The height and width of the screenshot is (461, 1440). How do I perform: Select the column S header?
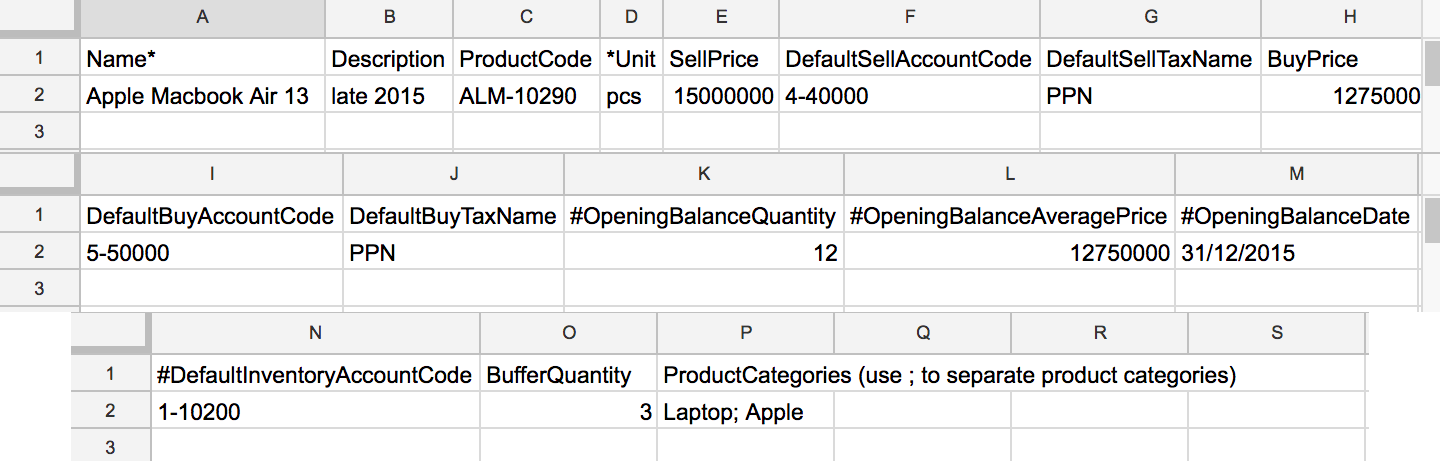[x=1276, y=332]
